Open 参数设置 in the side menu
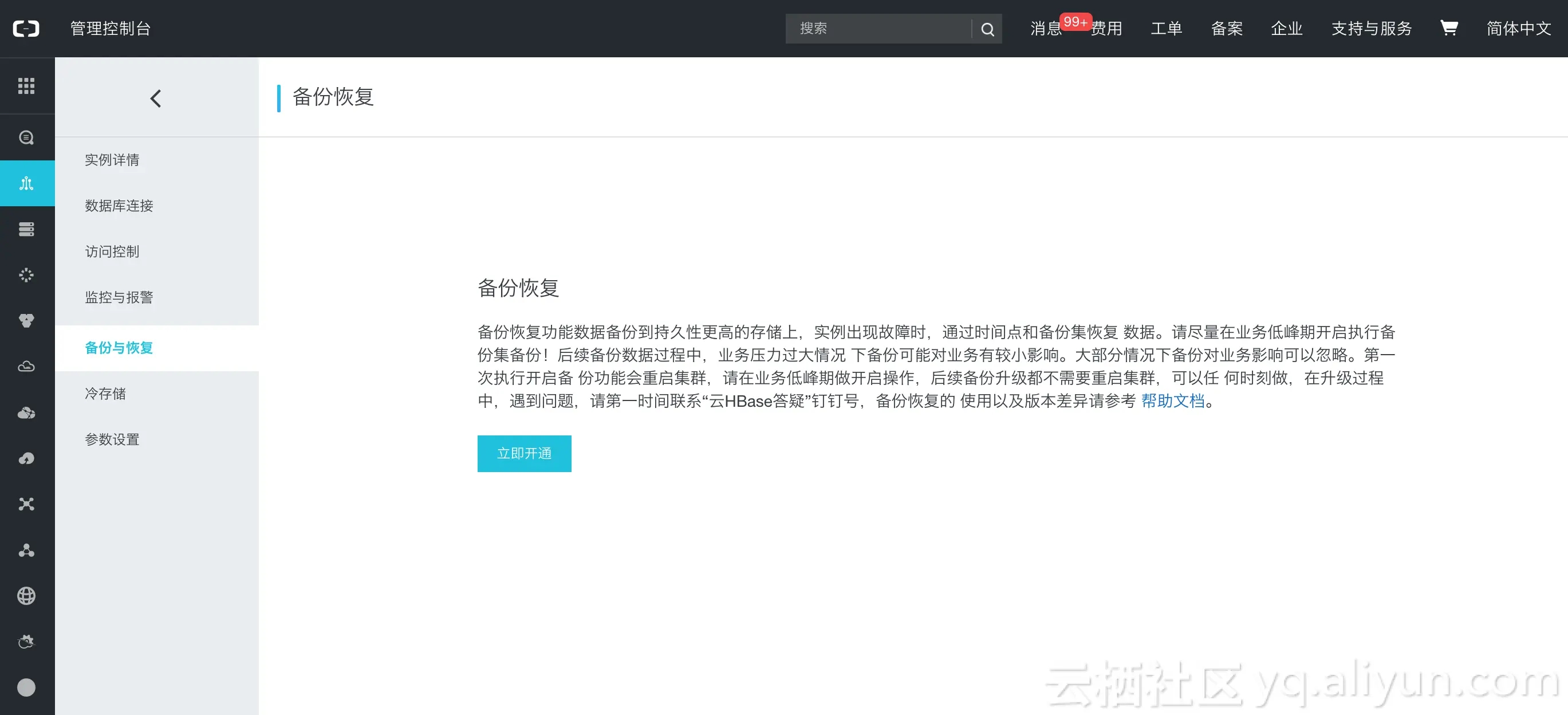The image size is (1568, 715). coord(112,439)
